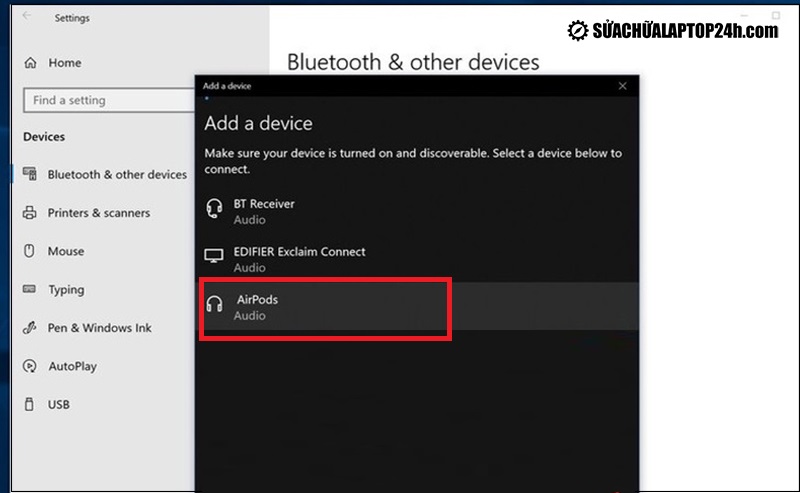Screen dimensions: 800x493
Task: Go to Home in Settings sidebar
Action: click(64, 63)
